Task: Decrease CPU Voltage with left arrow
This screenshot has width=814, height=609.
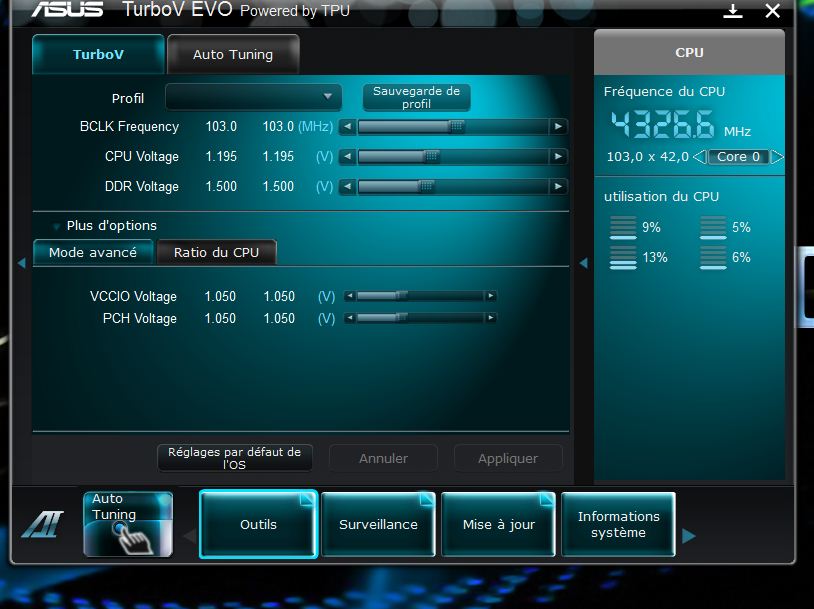Action: point(347,157)
